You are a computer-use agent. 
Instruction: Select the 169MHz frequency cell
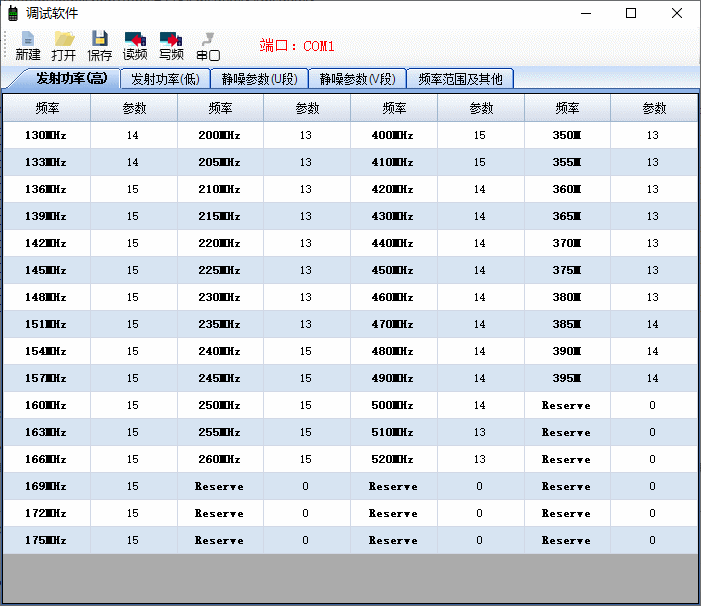click(47, 486)
